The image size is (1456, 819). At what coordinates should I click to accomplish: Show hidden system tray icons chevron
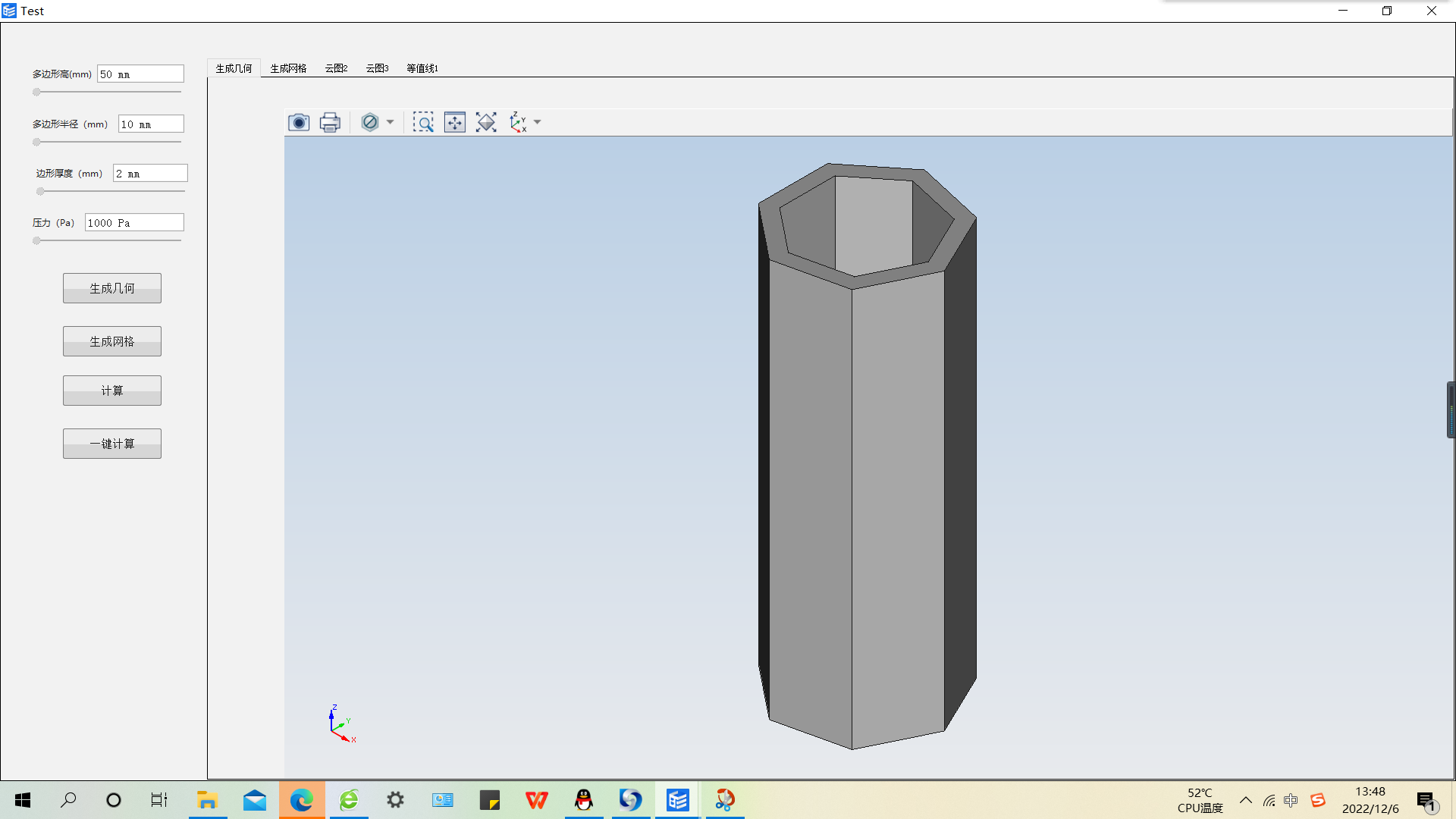tap(1246, 800)
